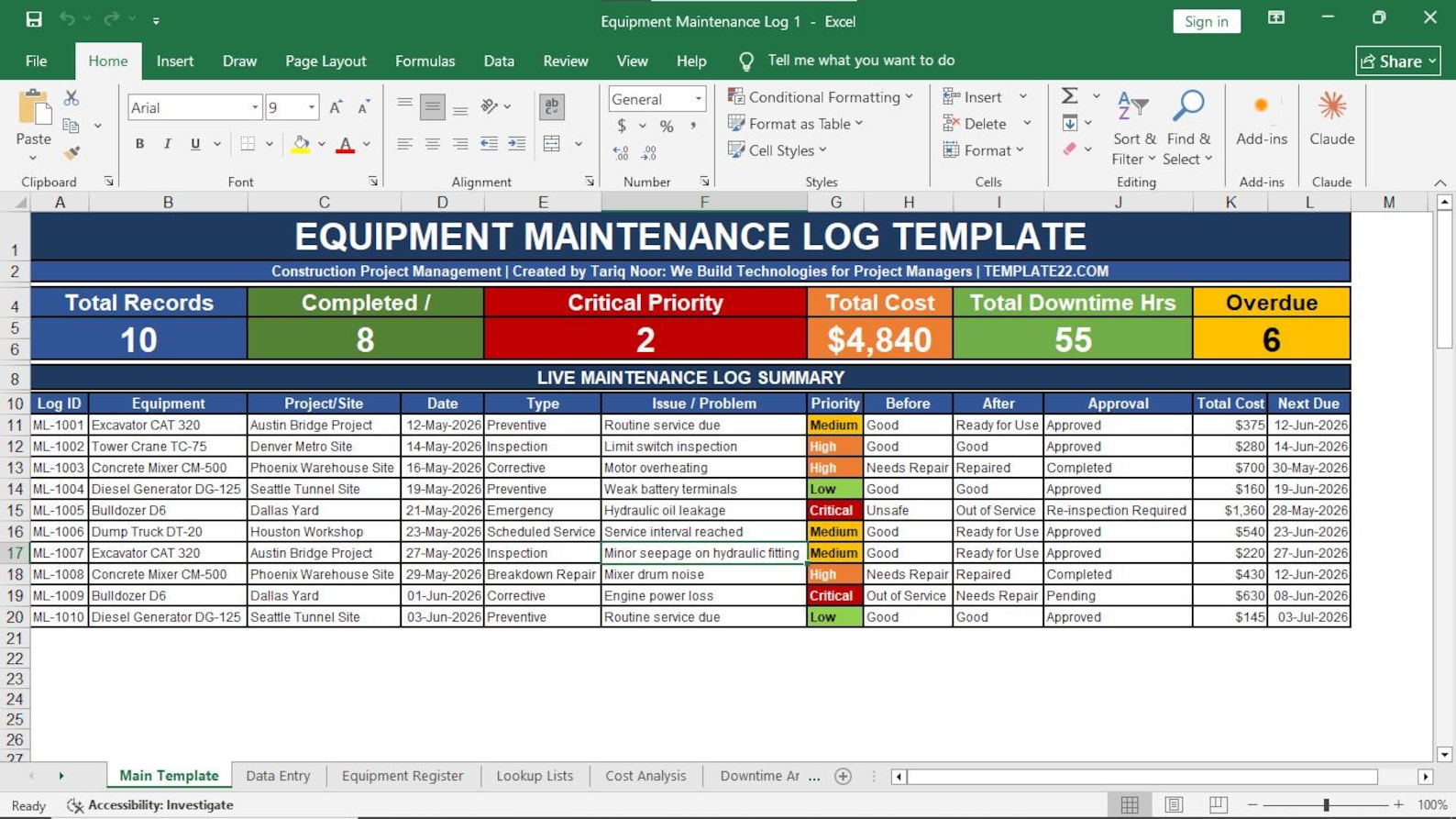Click the Font Color red A icon
This screenshot has height=819, width=1456.
click(x=346, y=144)
